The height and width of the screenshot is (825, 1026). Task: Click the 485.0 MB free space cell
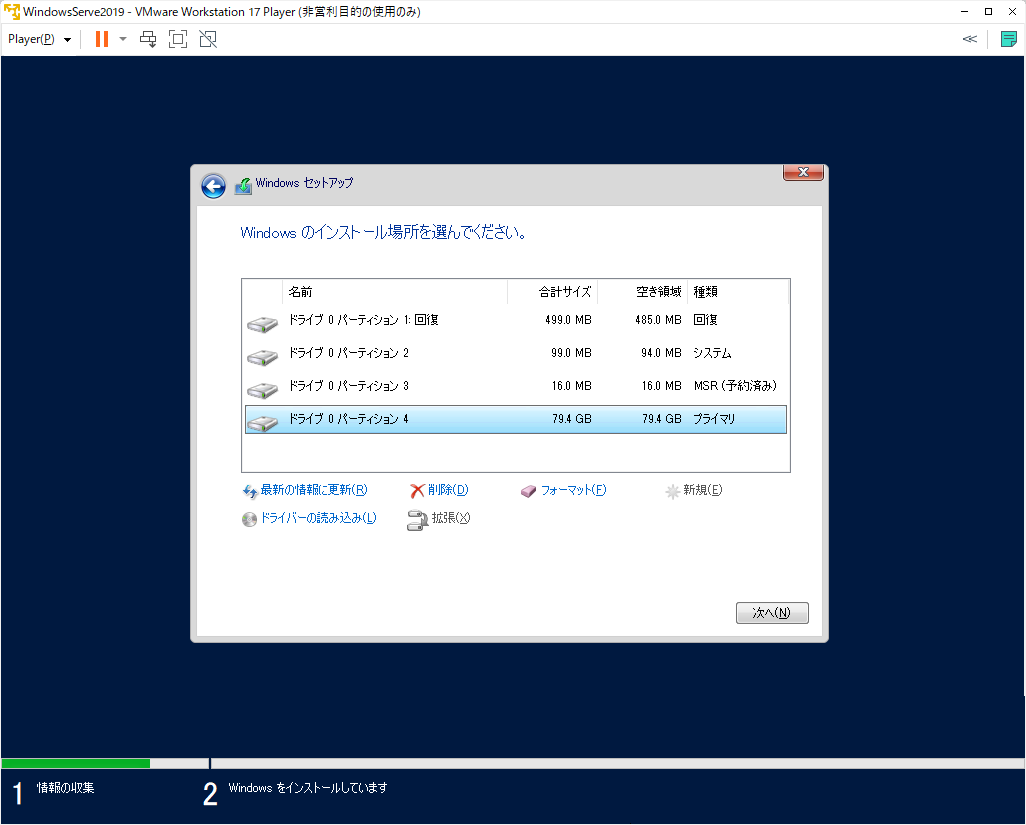[x=658, y=320]
